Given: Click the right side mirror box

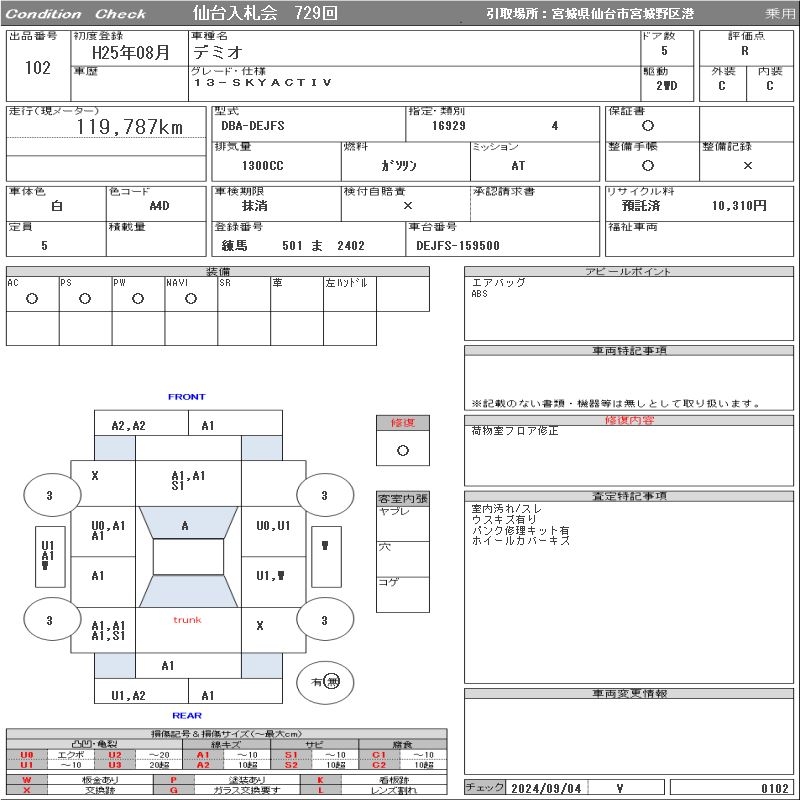Looking at the screenshot, I should [324, 545].
